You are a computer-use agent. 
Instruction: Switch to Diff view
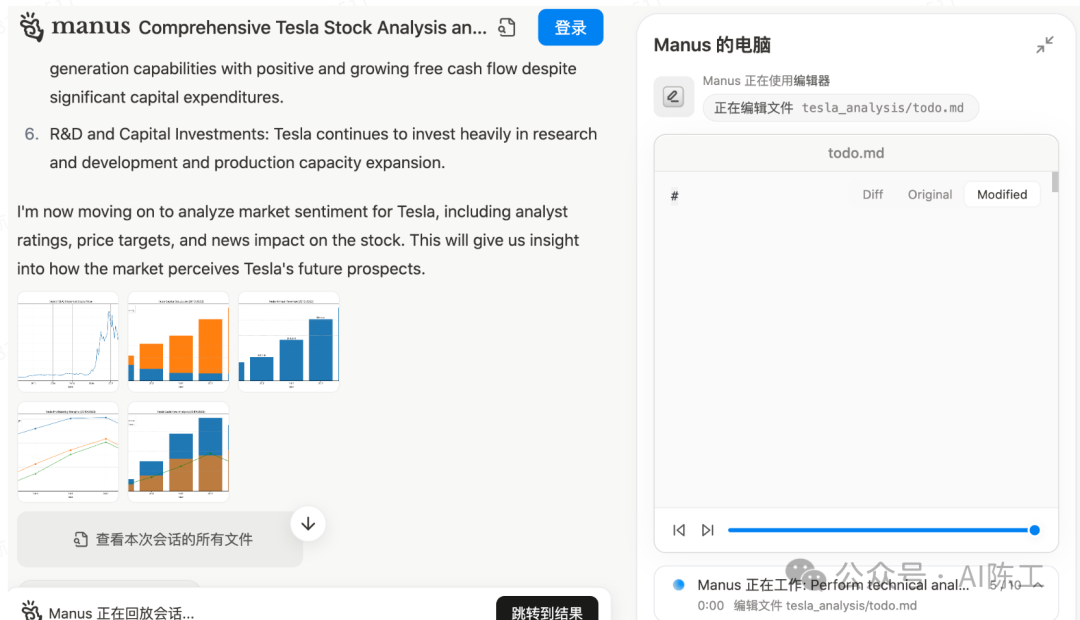(873, 195)
